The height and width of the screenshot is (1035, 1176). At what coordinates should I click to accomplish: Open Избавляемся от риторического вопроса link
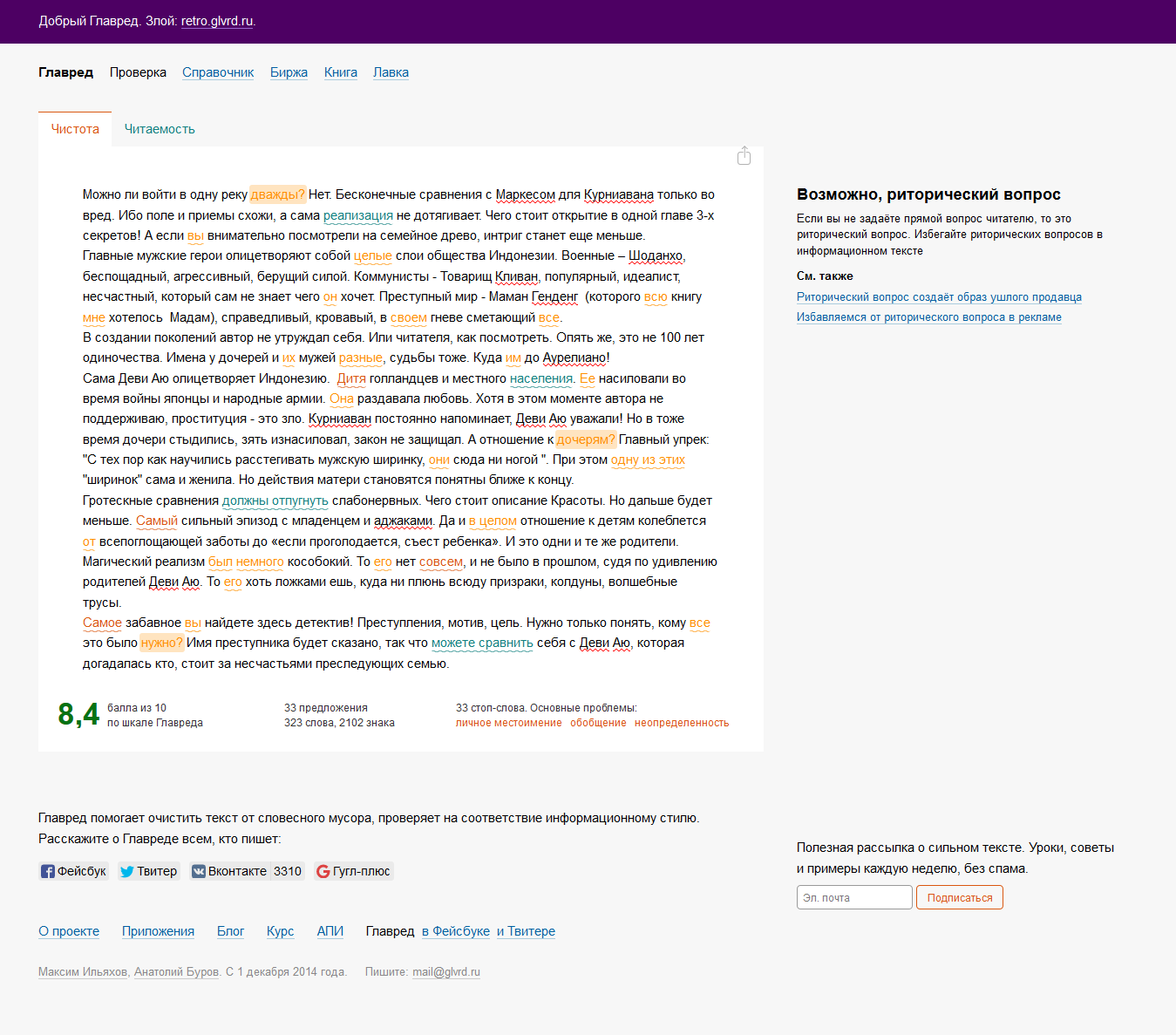click(928, 317)
